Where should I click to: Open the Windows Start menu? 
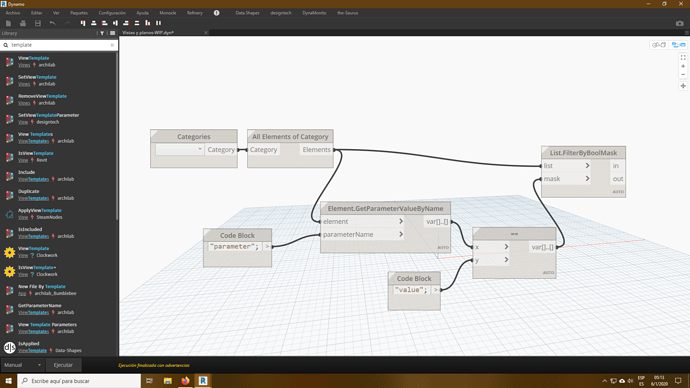click(8, 381)
